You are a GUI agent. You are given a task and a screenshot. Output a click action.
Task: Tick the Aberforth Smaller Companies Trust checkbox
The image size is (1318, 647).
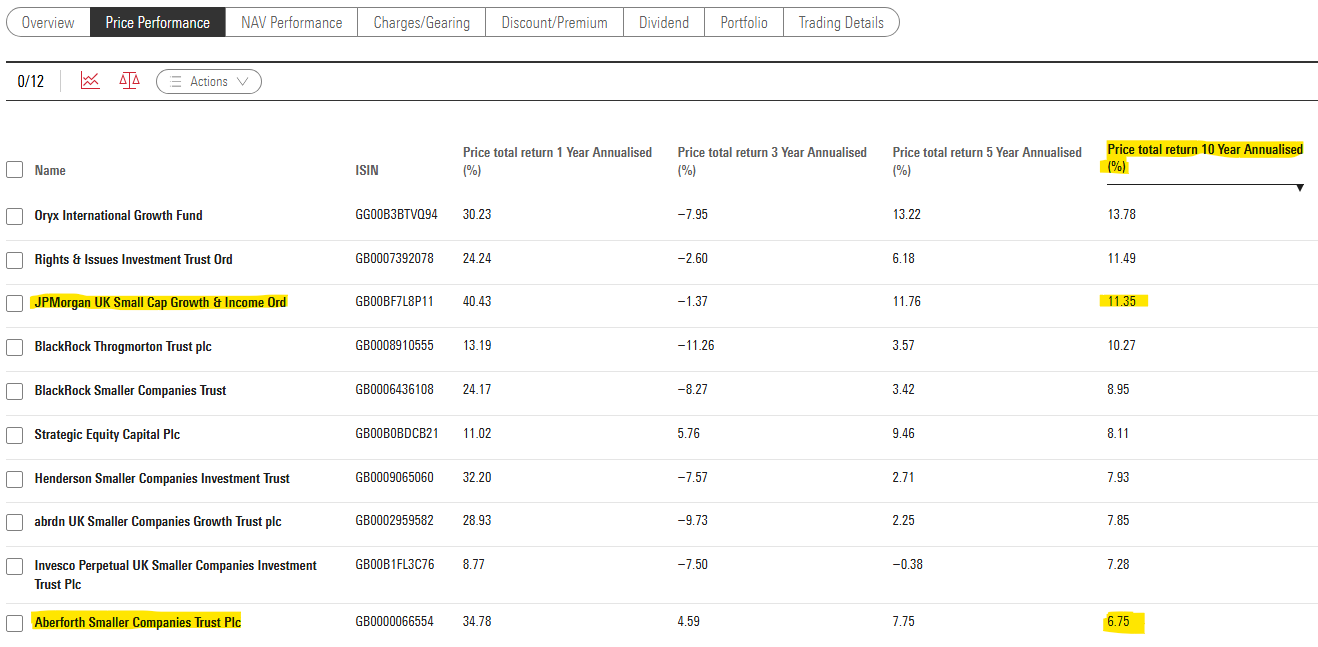point(14,623)
